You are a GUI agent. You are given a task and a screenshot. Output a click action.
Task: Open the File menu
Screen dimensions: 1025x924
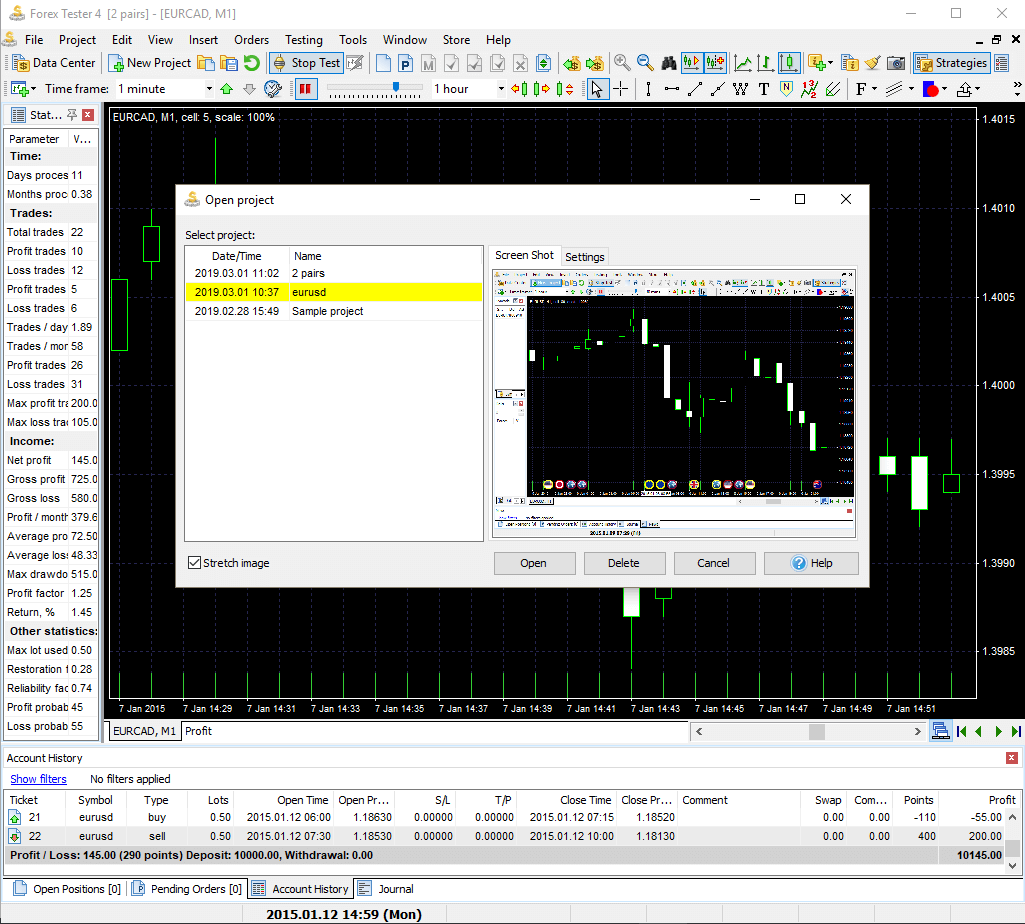[x=34, y=40]
